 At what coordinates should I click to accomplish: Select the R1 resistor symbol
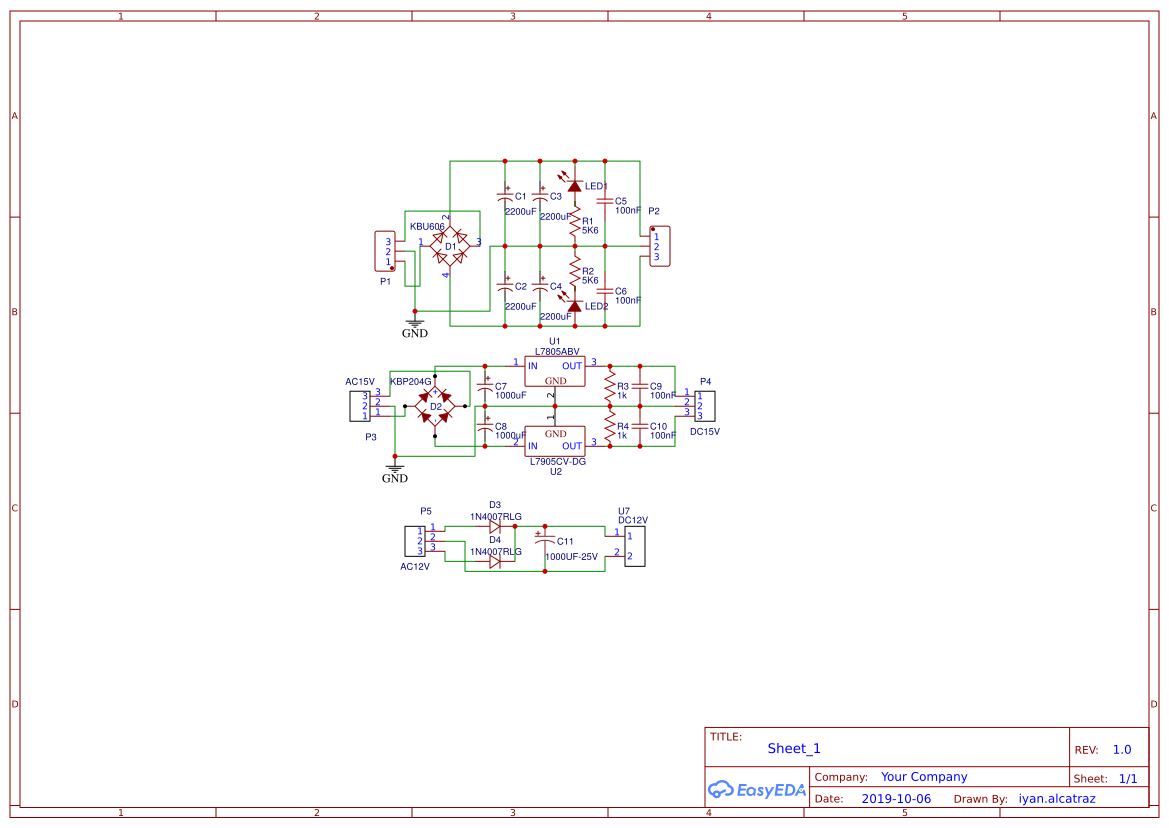click(574, 222)
